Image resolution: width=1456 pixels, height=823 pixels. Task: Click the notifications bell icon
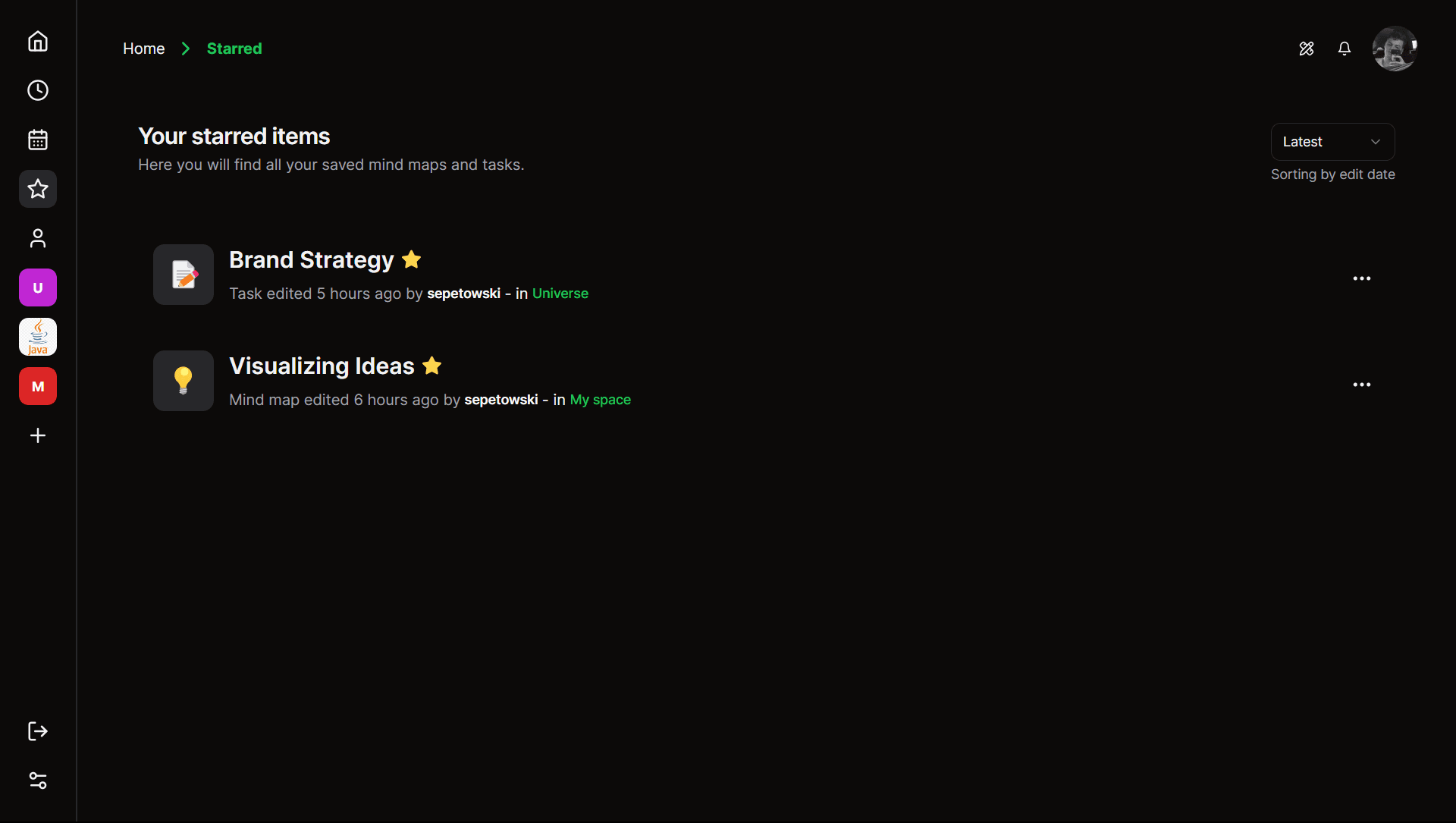tap(1344, 48)
